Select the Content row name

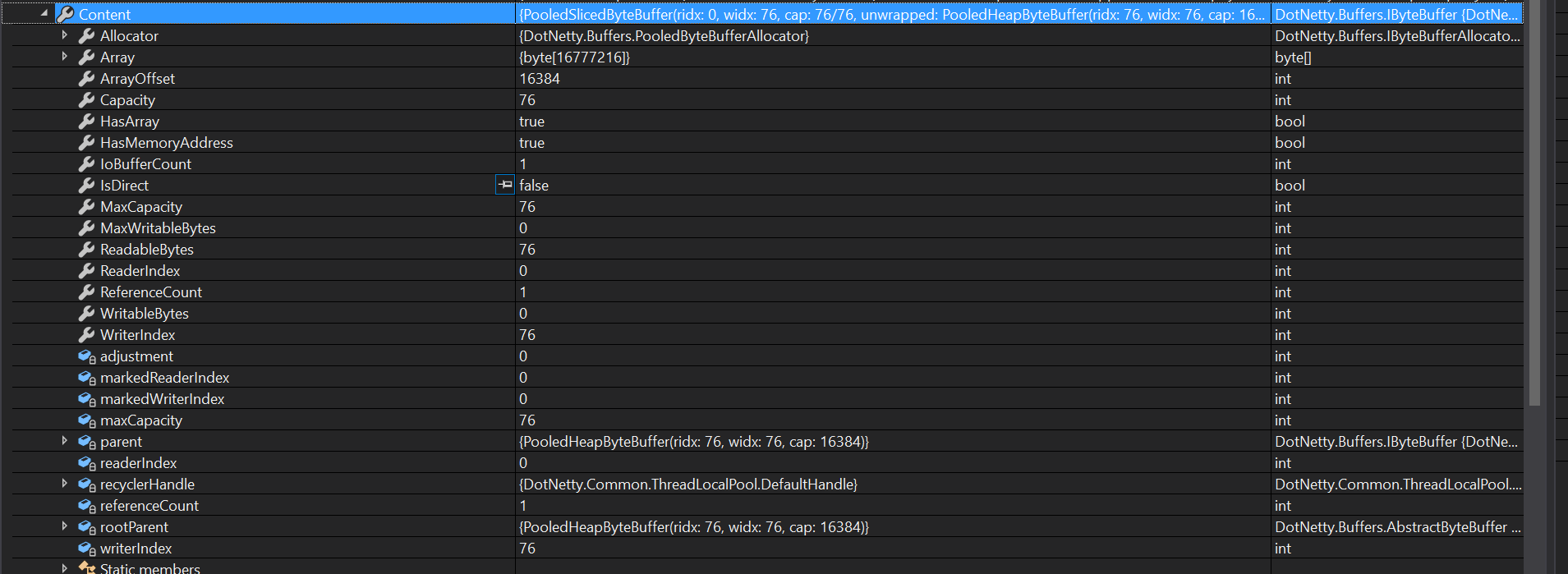pos(104,14)
